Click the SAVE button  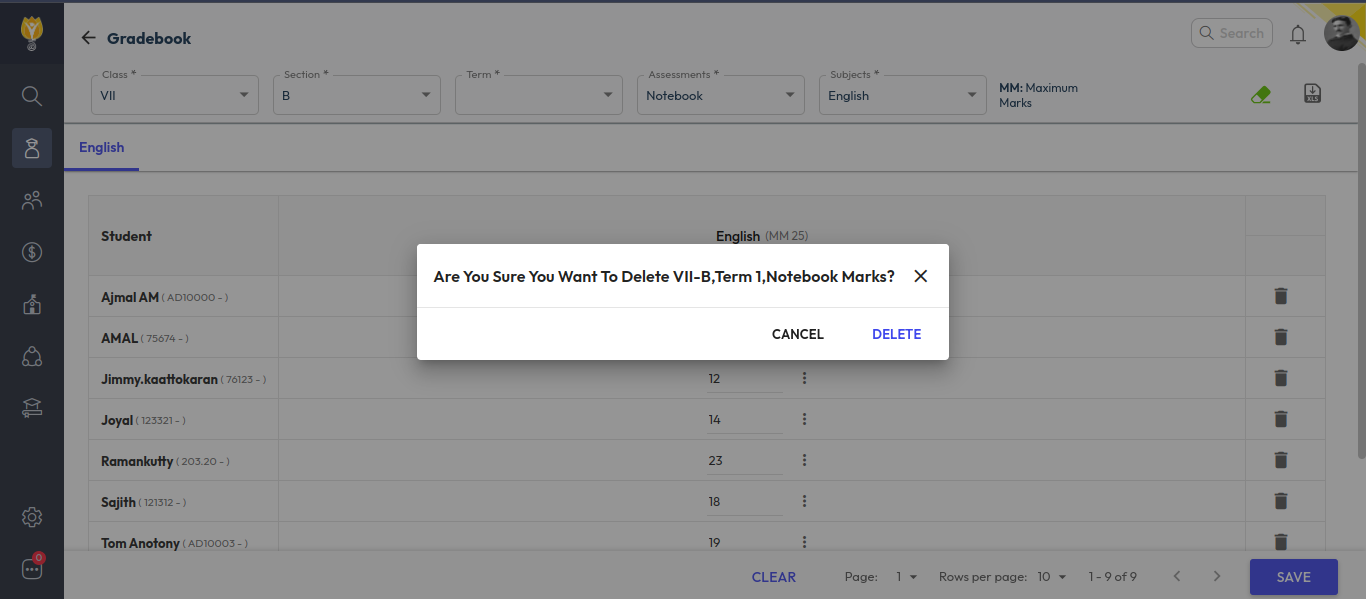point(1293,577)
